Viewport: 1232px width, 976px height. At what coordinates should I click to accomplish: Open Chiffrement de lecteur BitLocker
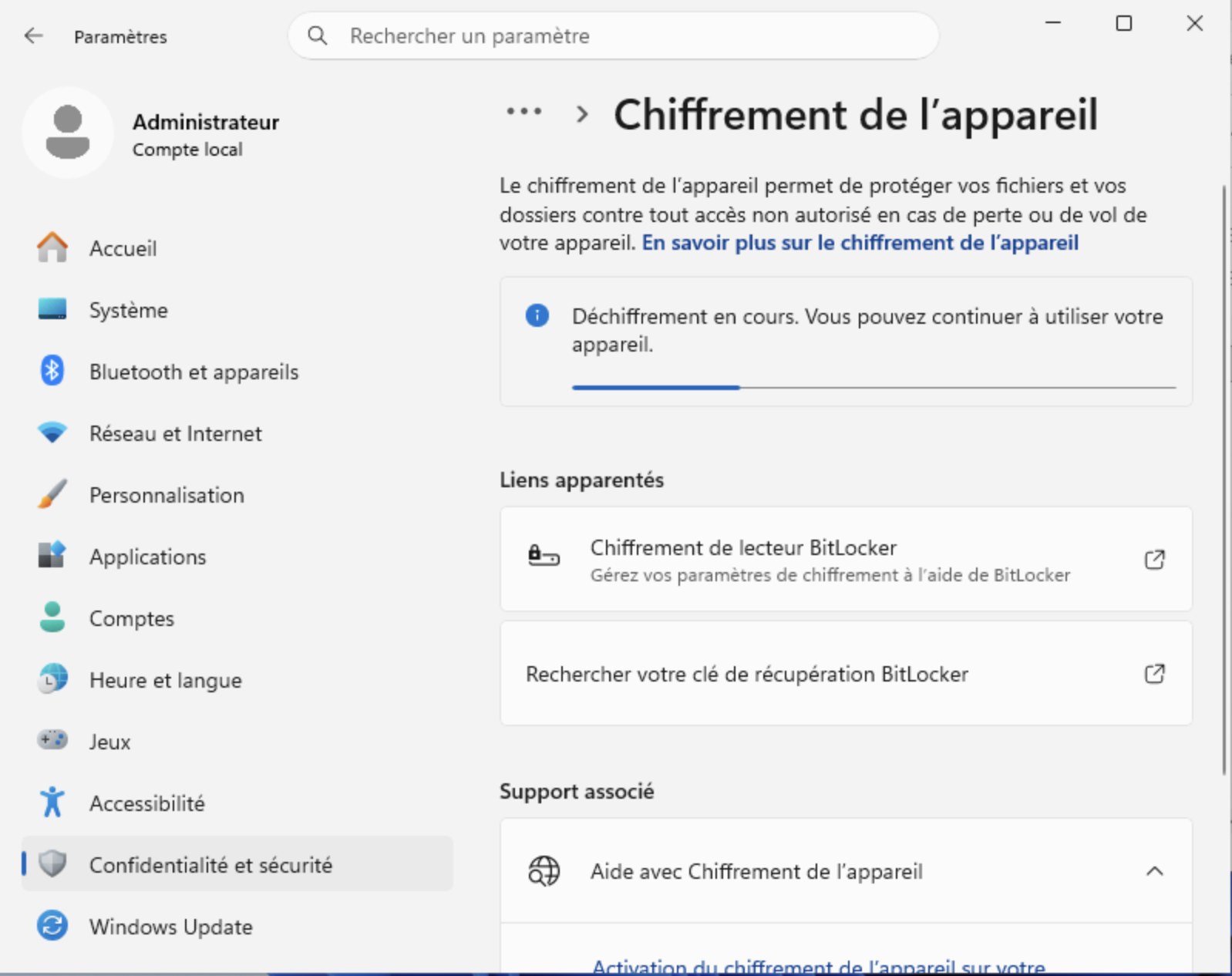(x=846, y=559)
